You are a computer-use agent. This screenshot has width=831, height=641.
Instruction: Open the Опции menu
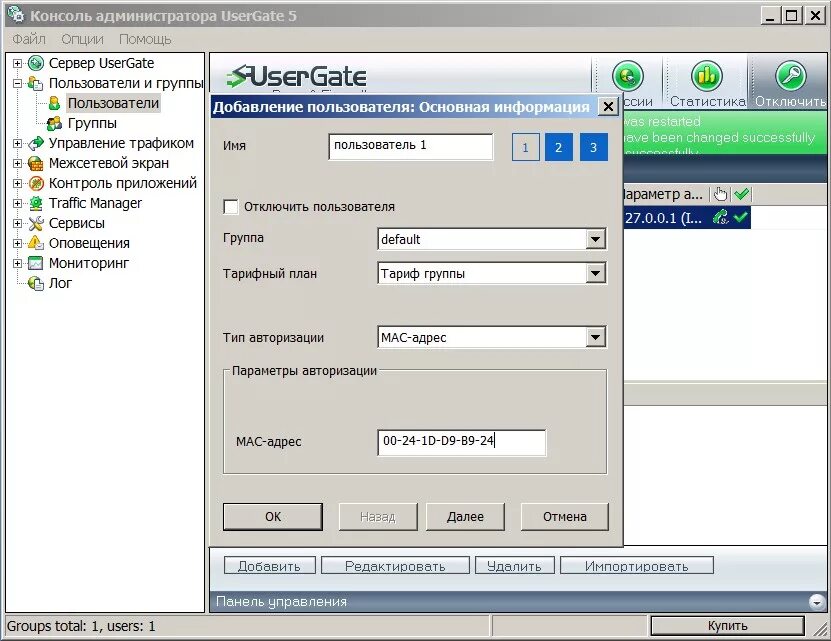tap(82, 39)
